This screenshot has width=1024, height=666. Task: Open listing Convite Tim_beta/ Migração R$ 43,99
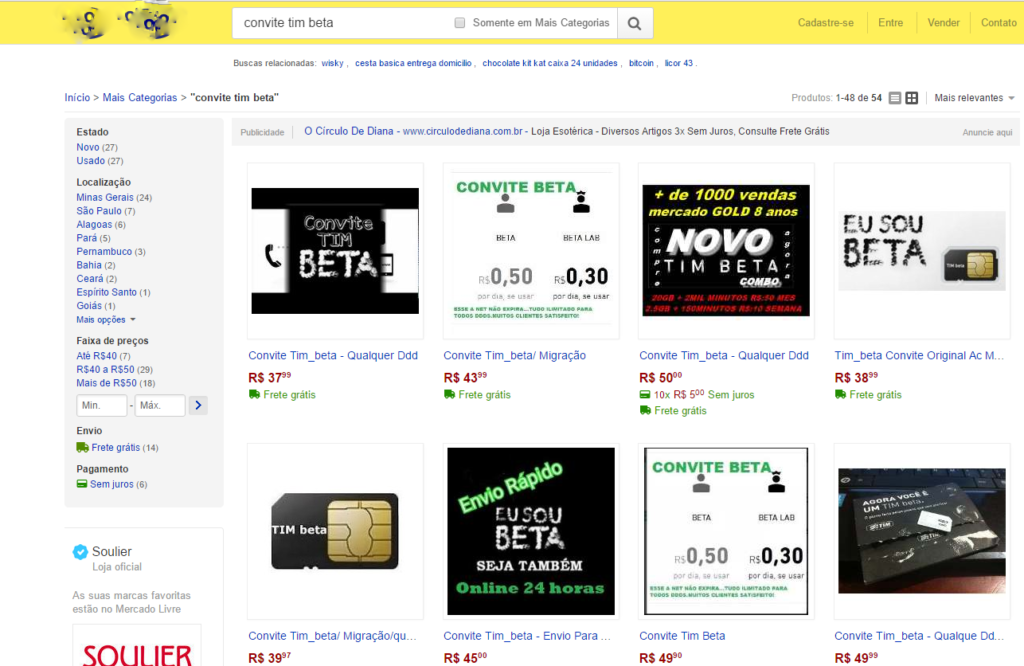515,355
